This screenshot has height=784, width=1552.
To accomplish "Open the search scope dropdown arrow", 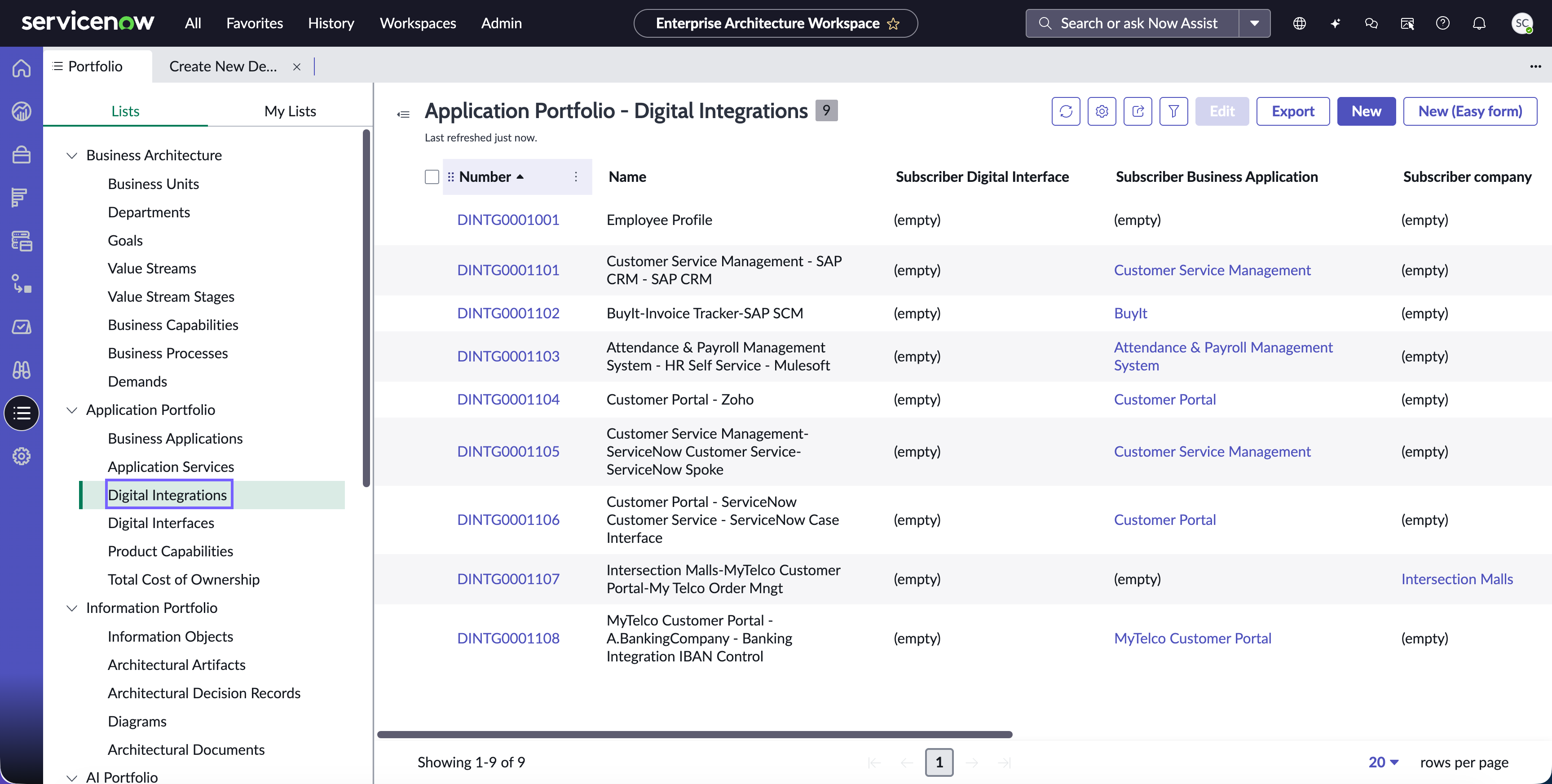I will pyautogui.click(x=1255, y=23).
